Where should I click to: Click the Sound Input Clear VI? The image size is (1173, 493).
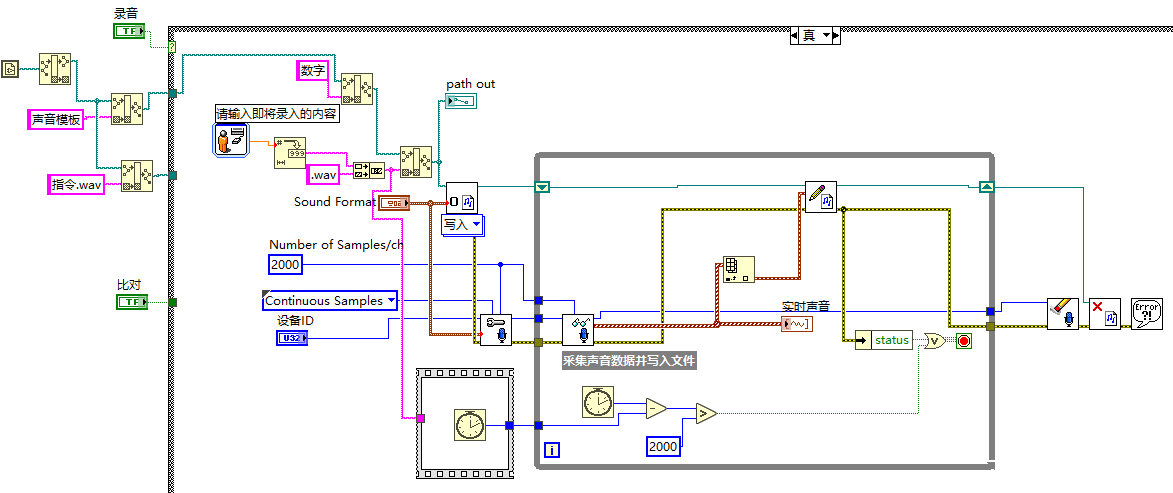tap(1062, 313)
